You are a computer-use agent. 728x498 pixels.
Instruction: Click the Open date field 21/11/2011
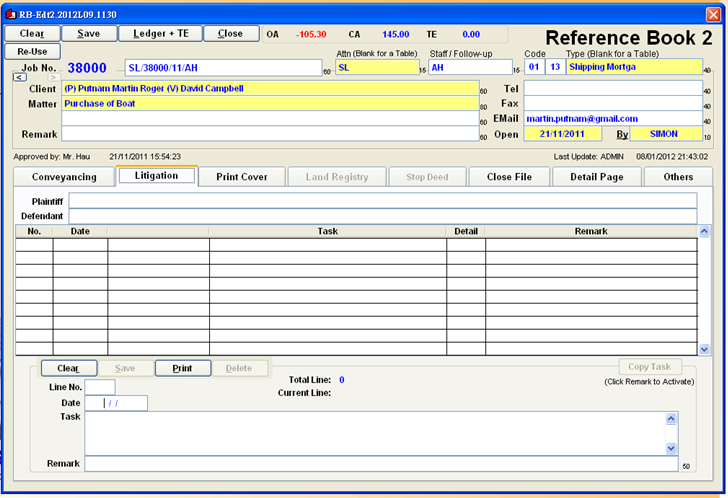pyautogui.click(x=563, y=134)
